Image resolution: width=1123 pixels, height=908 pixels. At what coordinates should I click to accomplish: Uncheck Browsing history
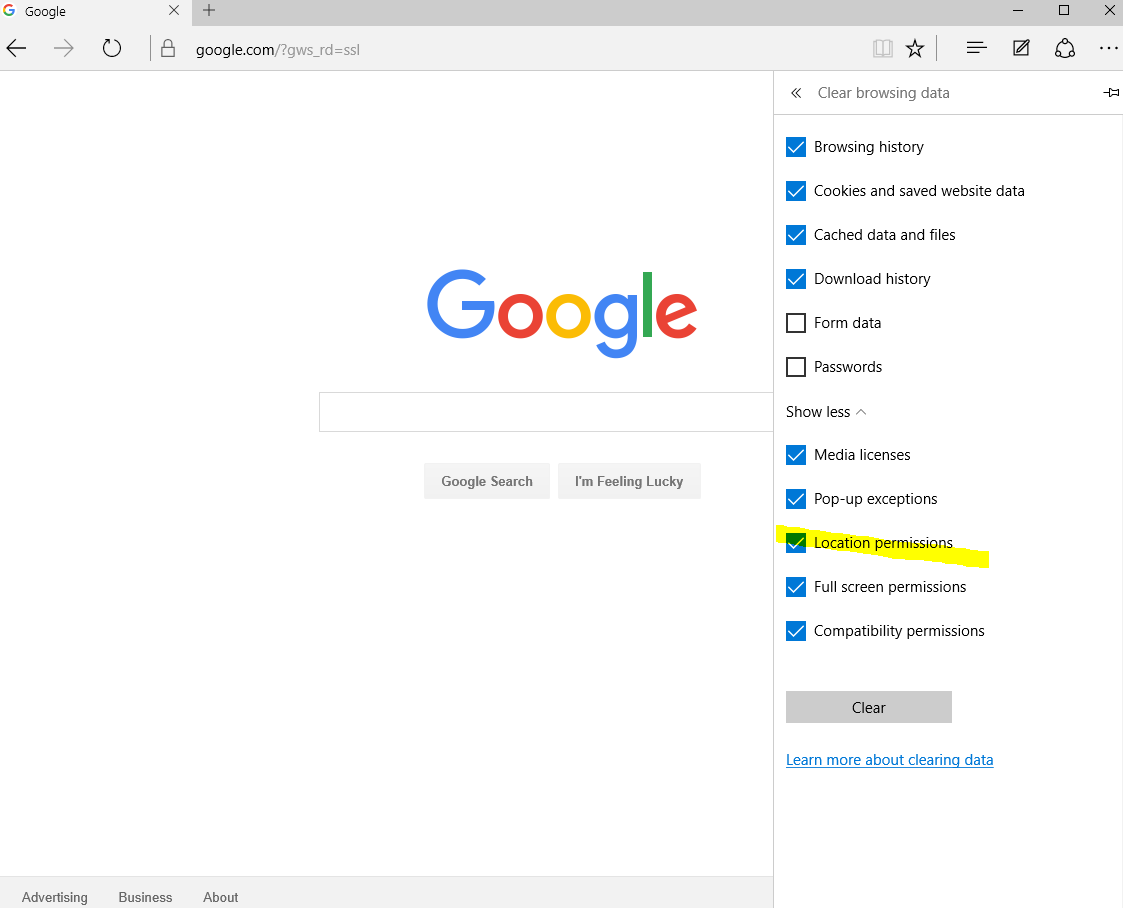pos(795,147)
